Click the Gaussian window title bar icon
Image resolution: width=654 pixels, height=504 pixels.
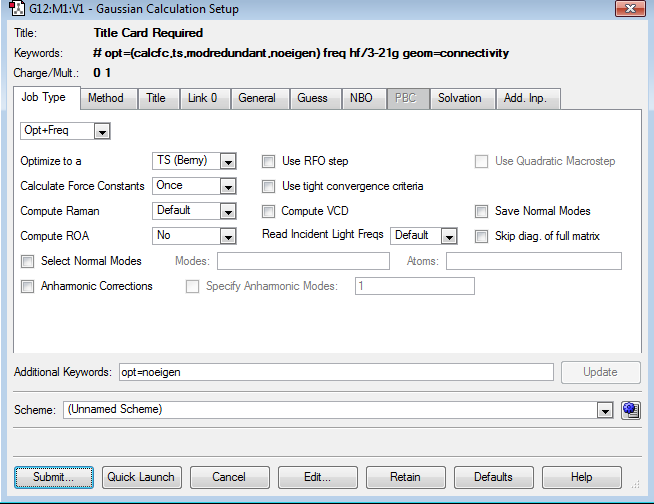17,9
